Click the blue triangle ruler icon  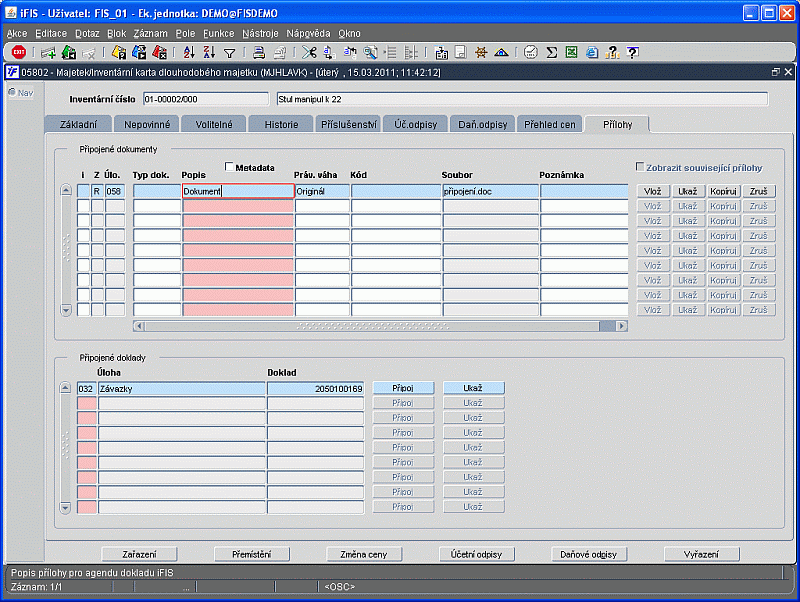tap(501, 52)
